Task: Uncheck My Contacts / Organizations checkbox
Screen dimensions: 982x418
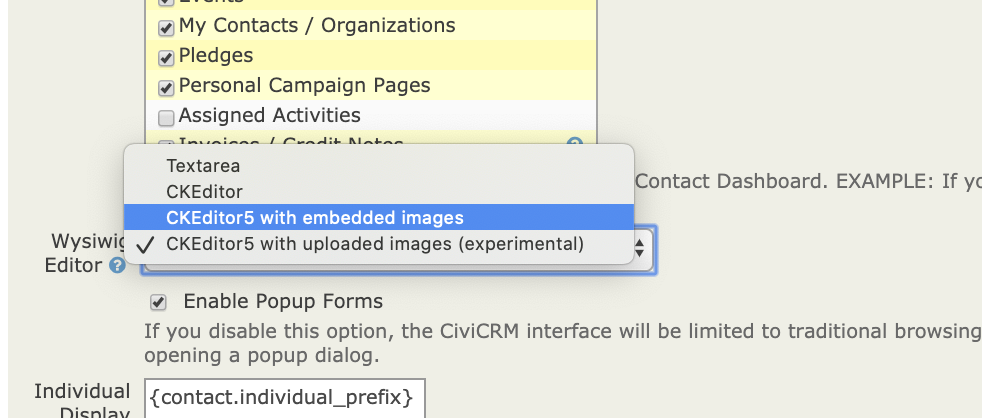Action: (166, 28)
